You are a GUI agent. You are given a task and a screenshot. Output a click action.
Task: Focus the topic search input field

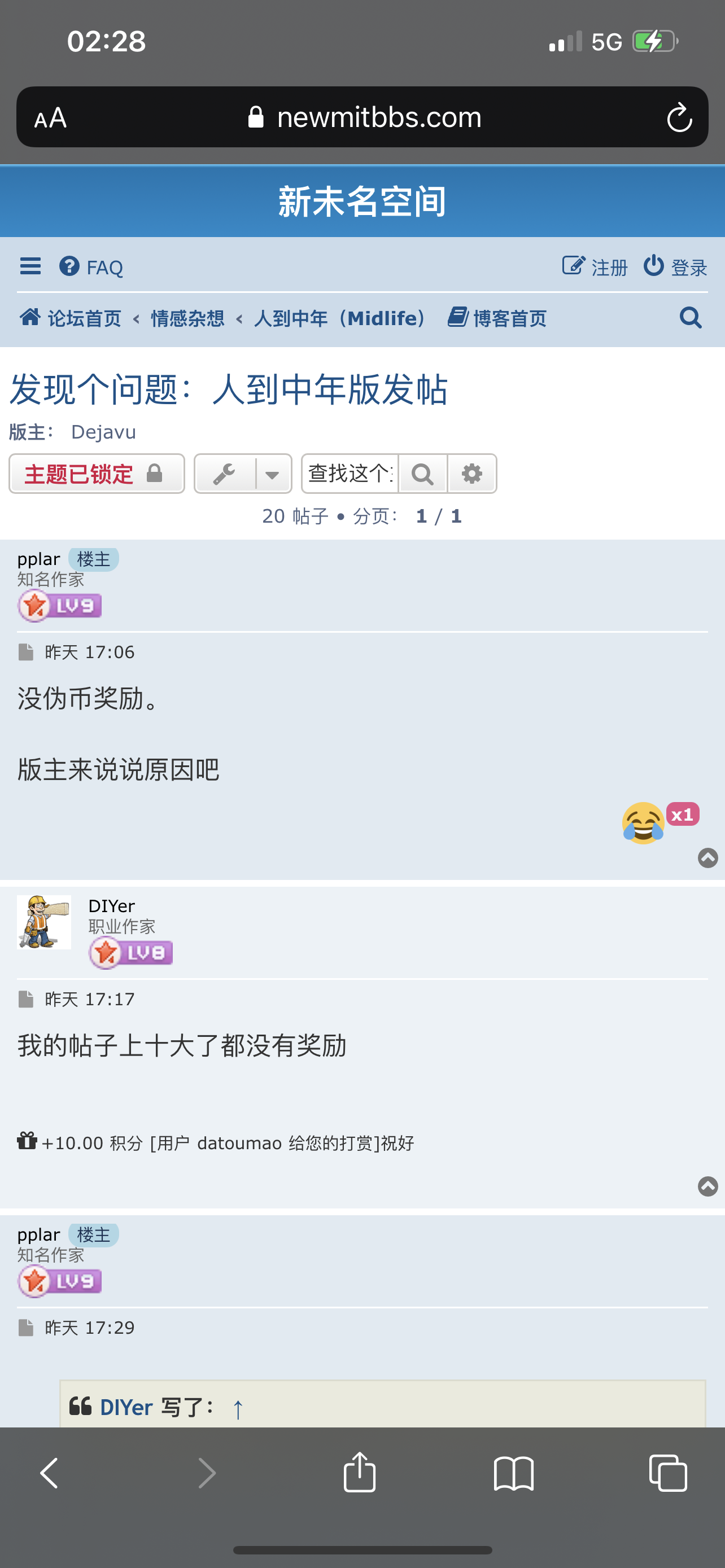[351, 474]
